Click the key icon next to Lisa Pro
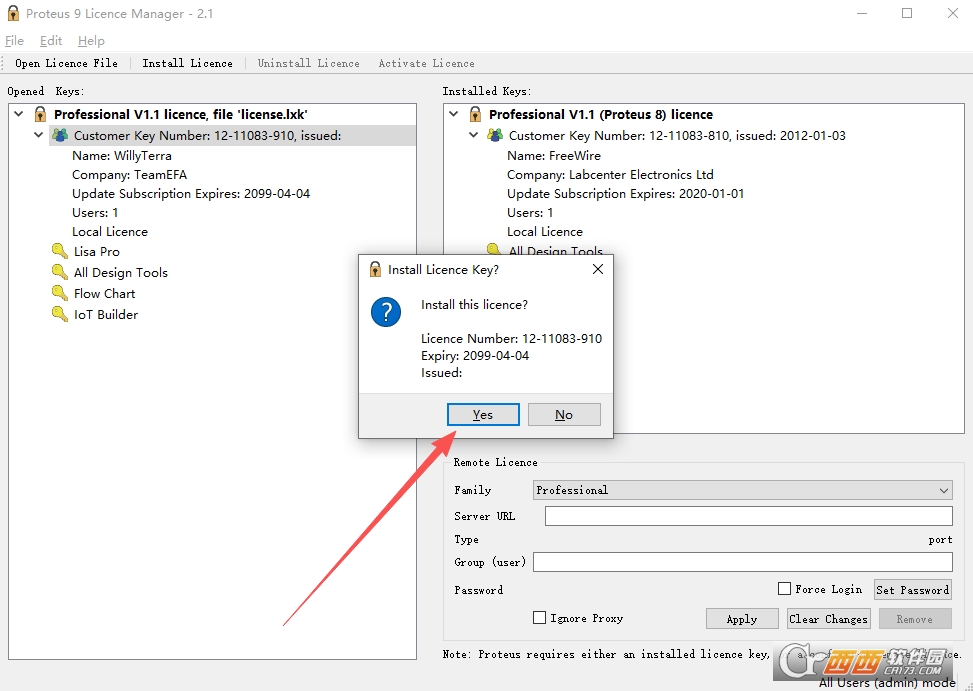The width and height of the screenshot is (973, 691). pos(60,251)
